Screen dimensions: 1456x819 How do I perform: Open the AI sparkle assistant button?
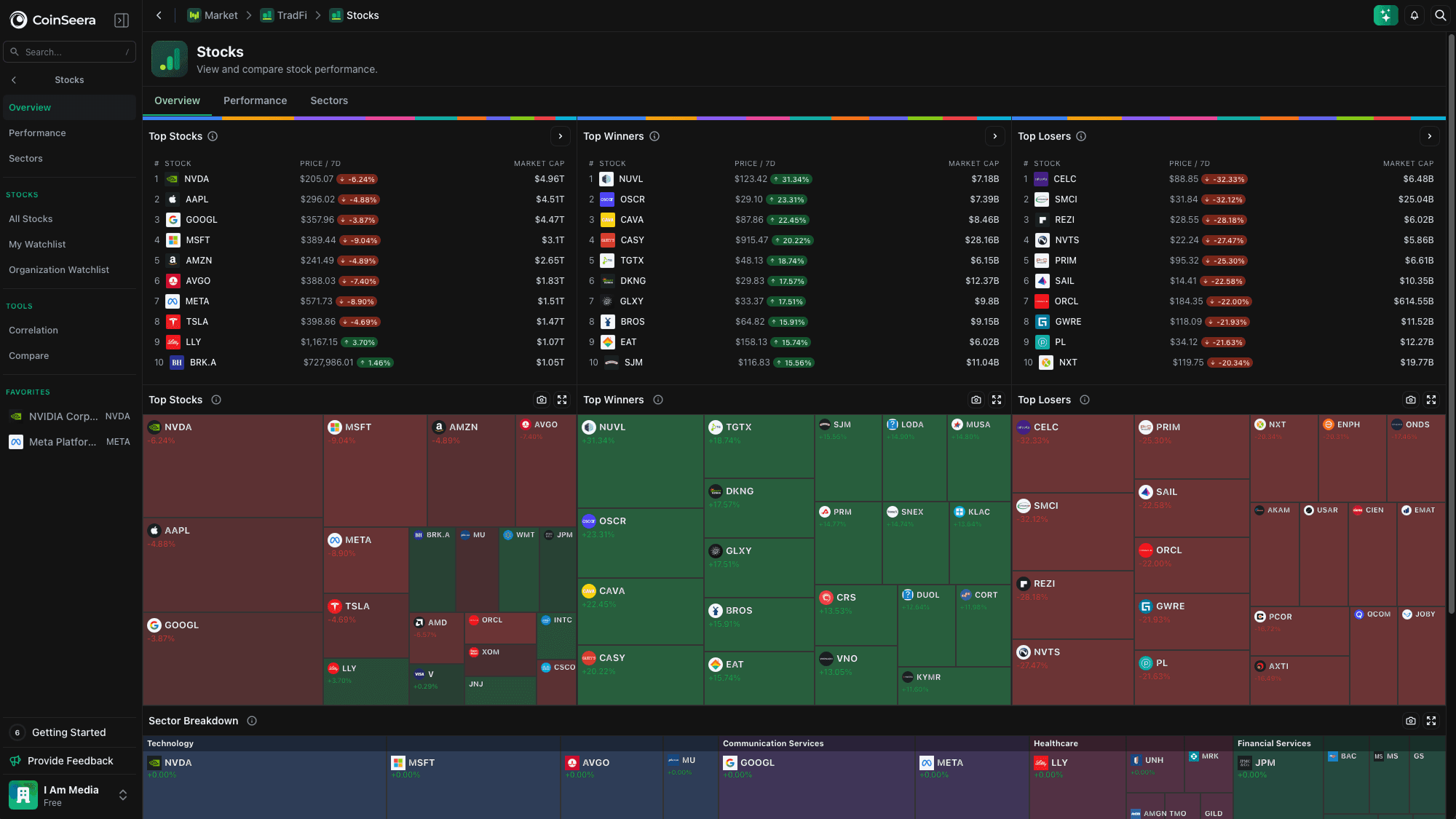coord(1385,15)
